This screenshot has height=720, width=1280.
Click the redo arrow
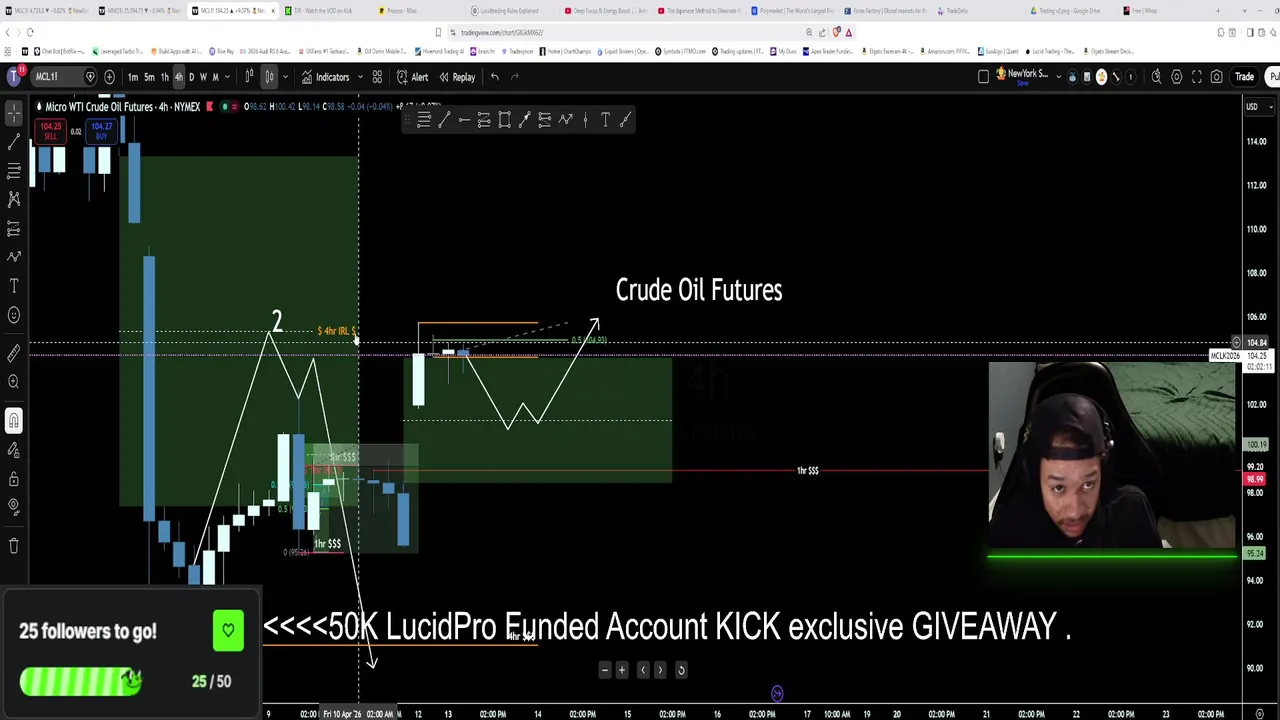coord(515,77)
